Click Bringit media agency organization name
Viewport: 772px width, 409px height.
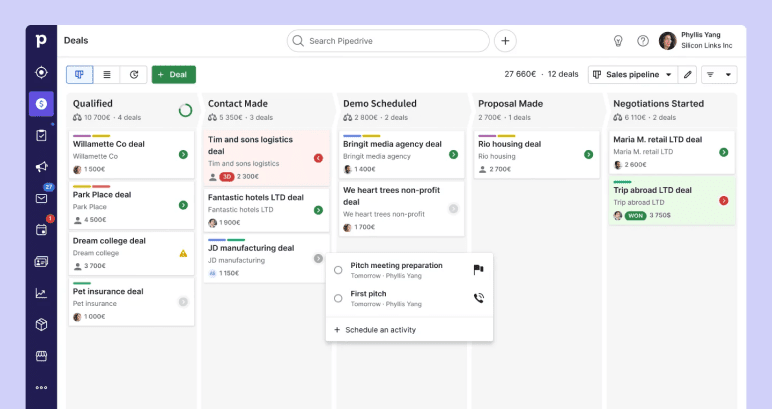coord(377,156)
